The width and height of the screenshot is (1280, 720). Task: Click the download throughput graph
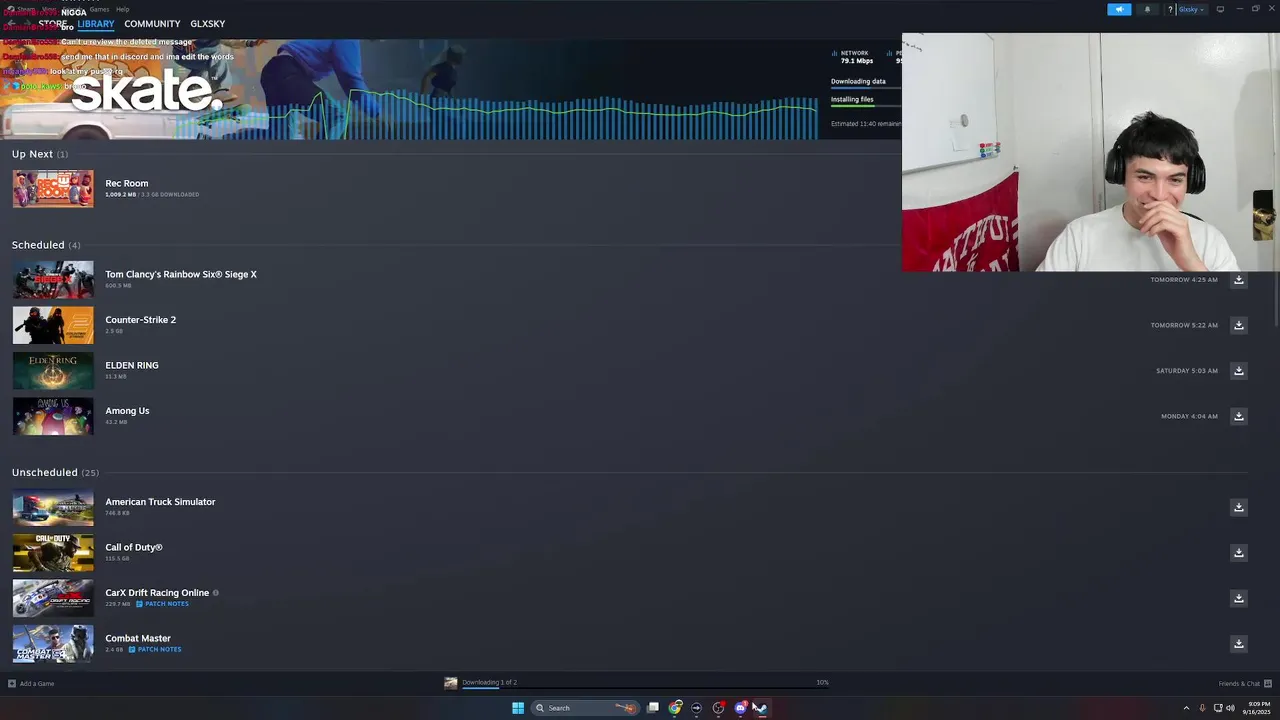[x=497, y=115]
